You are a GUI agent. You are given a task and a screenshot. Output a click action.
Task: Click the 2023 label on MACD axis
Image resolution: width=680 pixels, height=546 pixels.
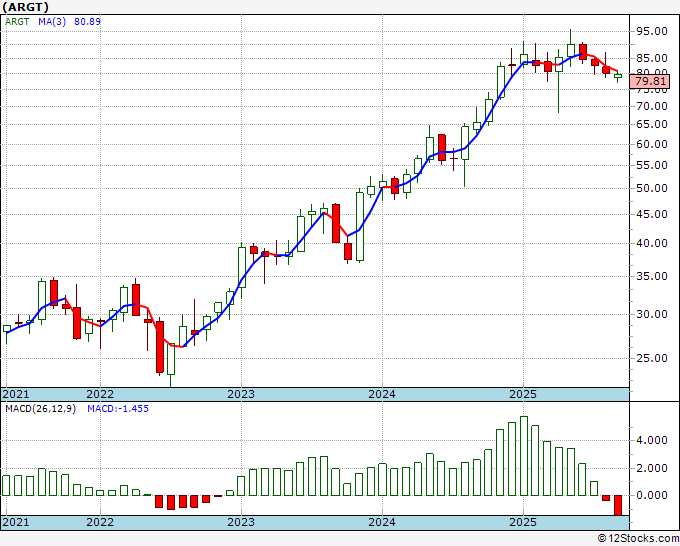241,522
